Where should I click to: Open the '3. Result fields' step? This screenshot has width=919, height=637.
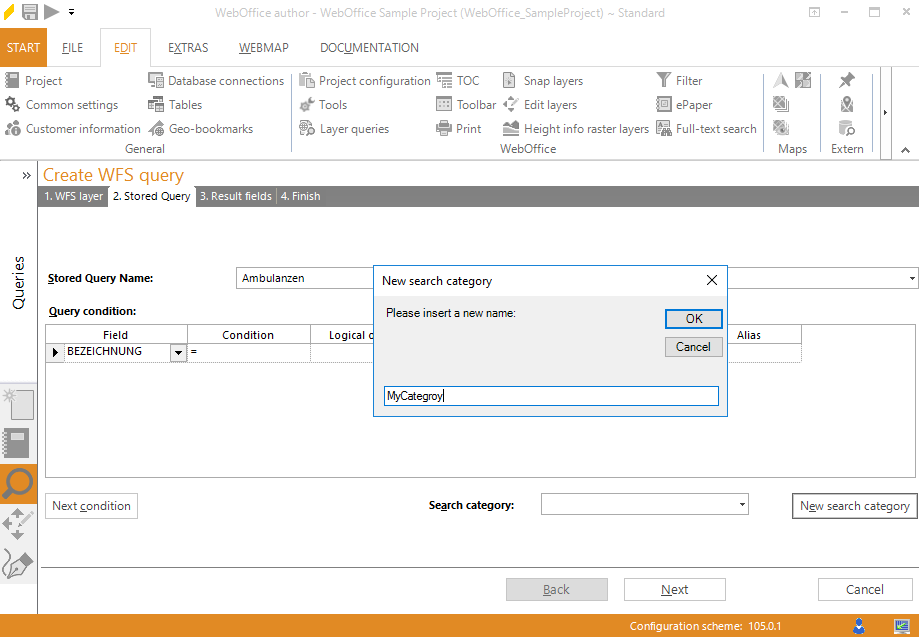tap(235, 196)
